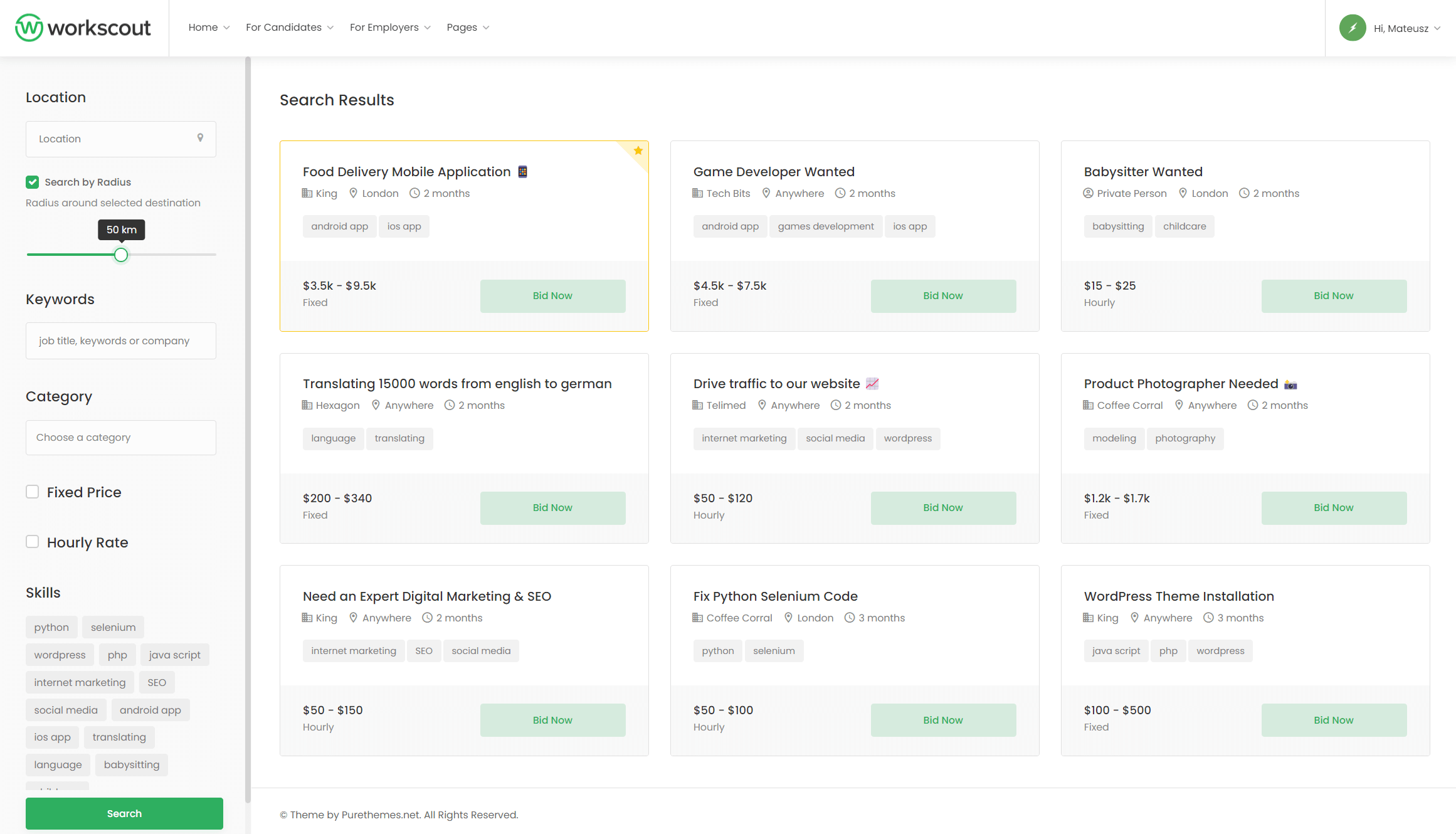Click Bid Now on Babysitter Wanted
Image resolution: width=1456 pixels, height=834 pixels.
coord(1333,296)
